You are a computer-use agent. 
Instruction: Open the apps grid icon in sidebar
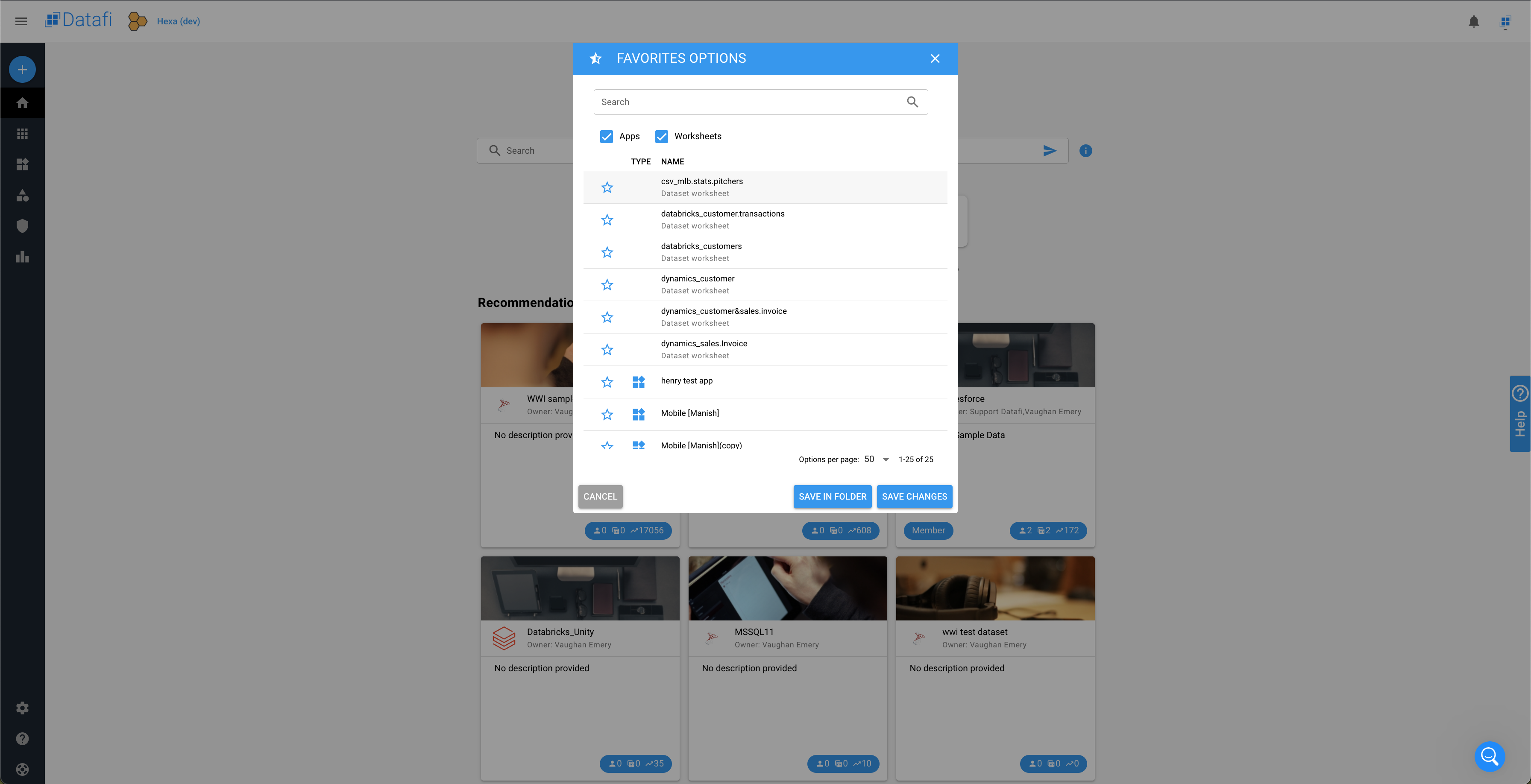click(22, 134)
